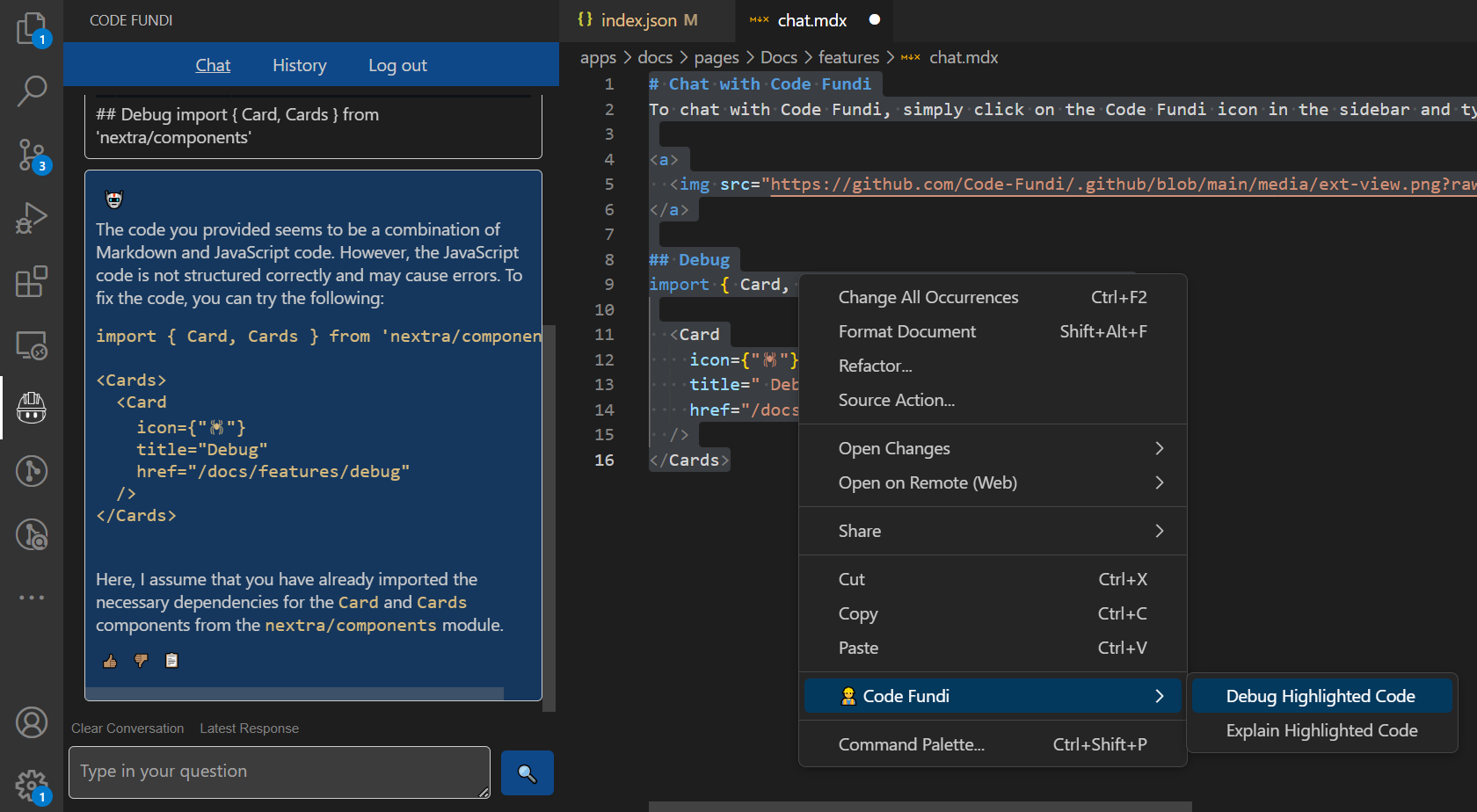Click Clear Conversation

coord(127,729)
